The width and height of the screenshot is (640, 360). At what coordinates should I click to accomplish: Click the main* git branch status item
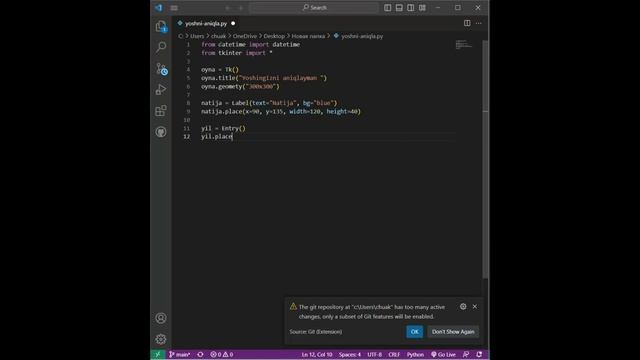tap(180, 355)
